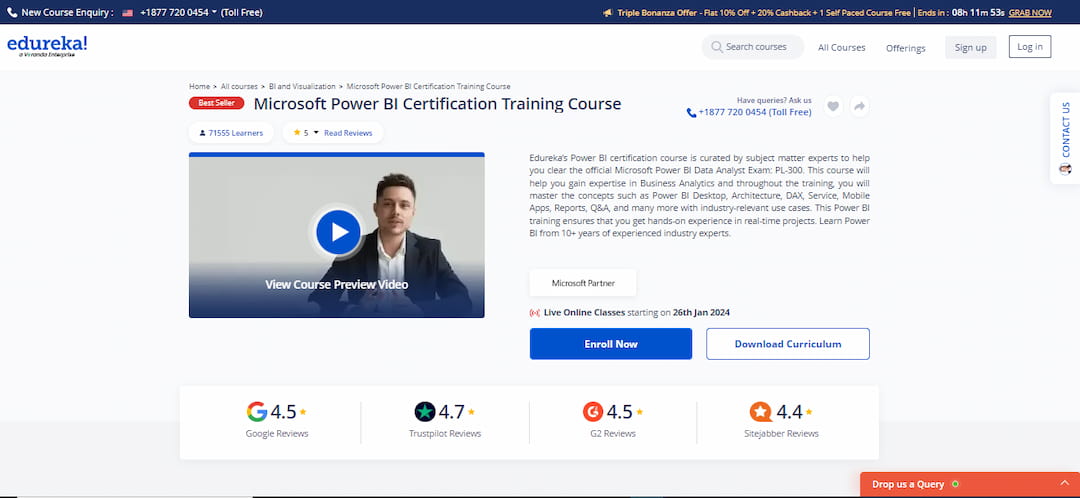Click the star rating icon beside 5
This screenshot has width=1080, height=498.
(297, 132)
